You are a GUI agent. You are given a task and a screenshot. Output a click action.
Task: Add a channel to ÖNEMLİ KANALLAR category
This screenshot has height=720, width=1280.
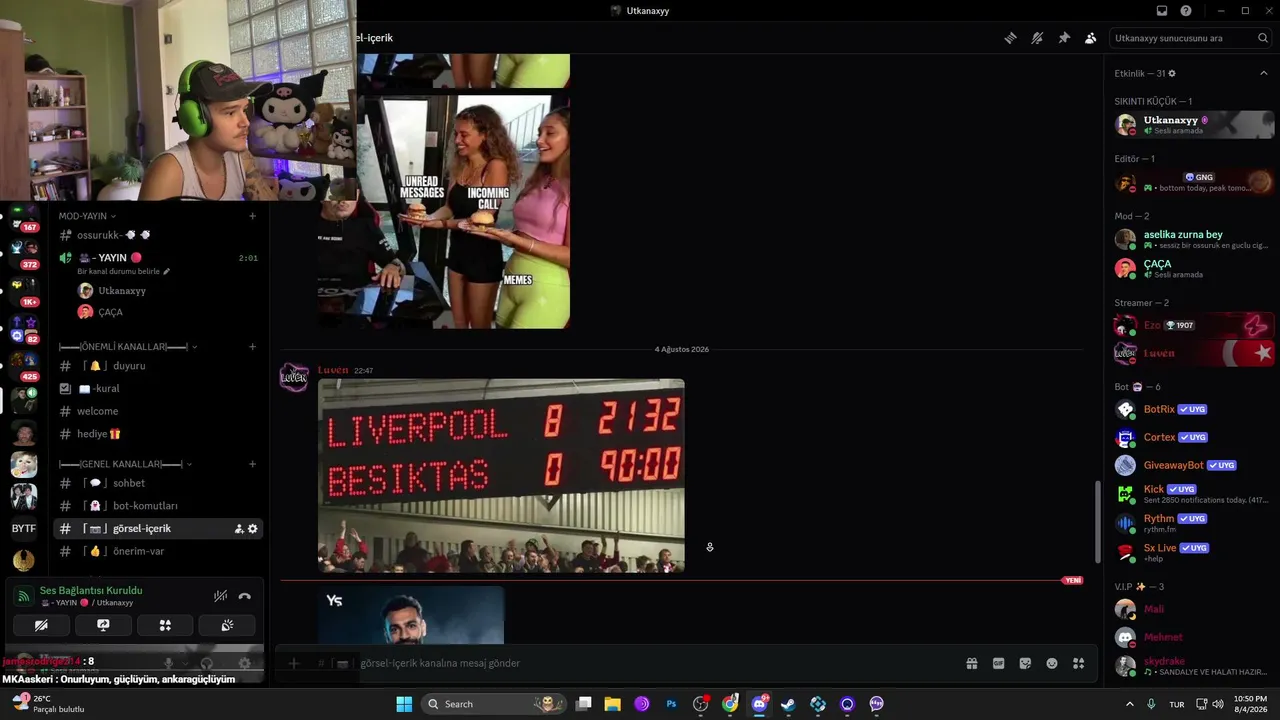[x=252, y=347]
